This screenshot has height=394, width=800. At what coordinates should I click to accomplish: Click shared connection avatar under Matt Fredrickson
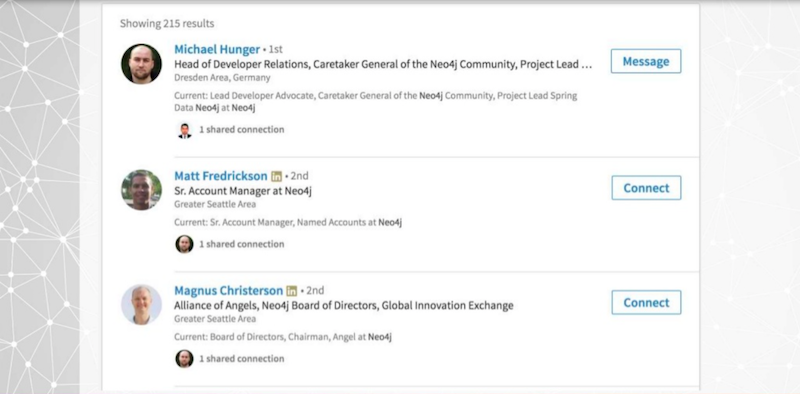tap(184, 244)
